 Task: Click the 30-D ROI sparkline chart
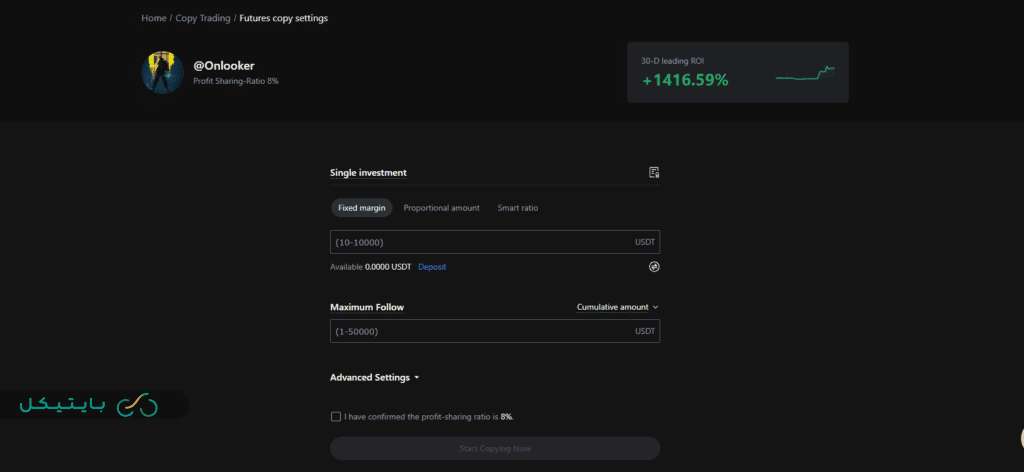pyautogui.click(x=805, y=74)
